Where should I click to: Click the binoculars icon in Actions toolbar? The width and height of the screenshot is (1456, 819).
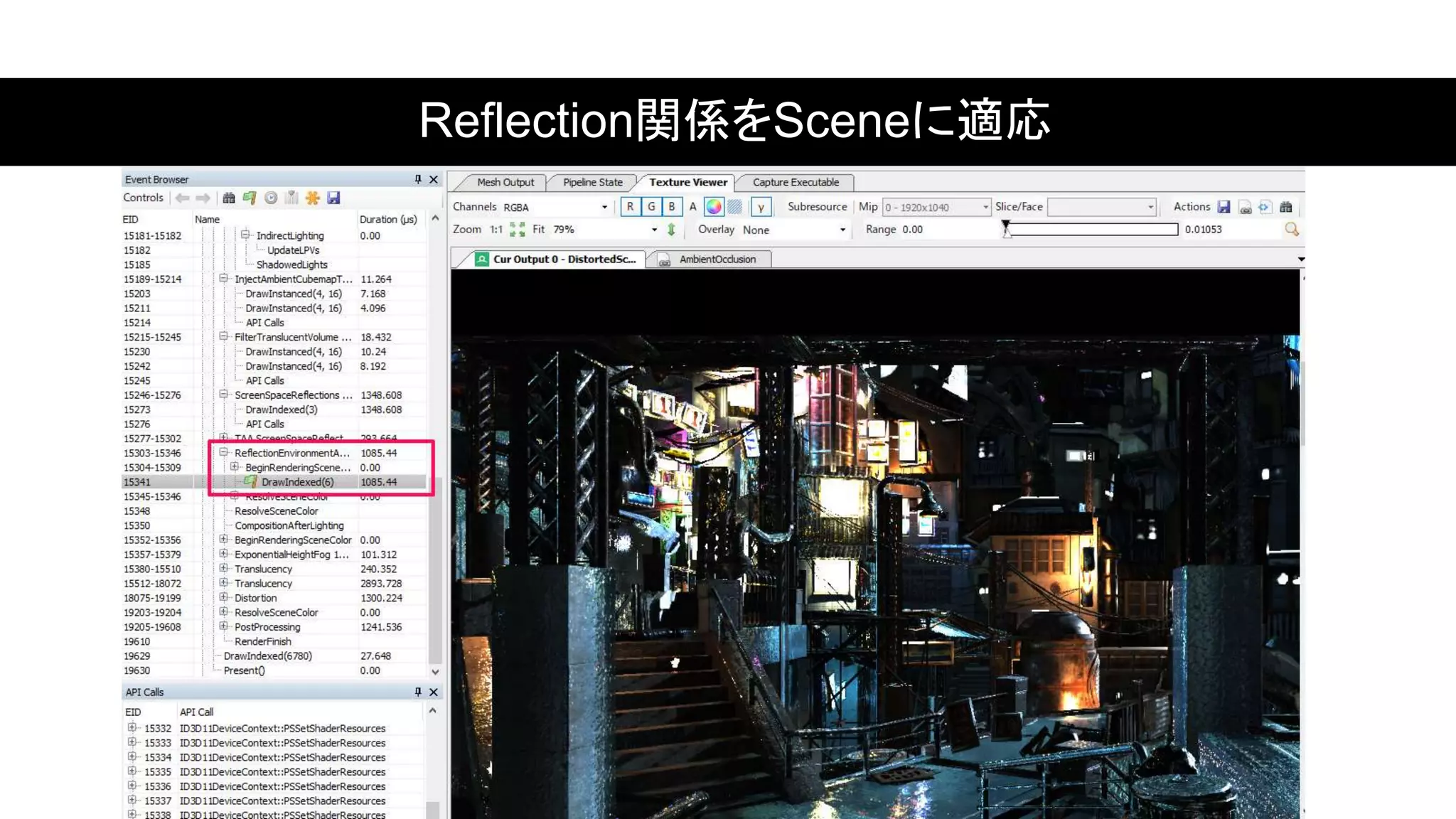(1286, 207)
